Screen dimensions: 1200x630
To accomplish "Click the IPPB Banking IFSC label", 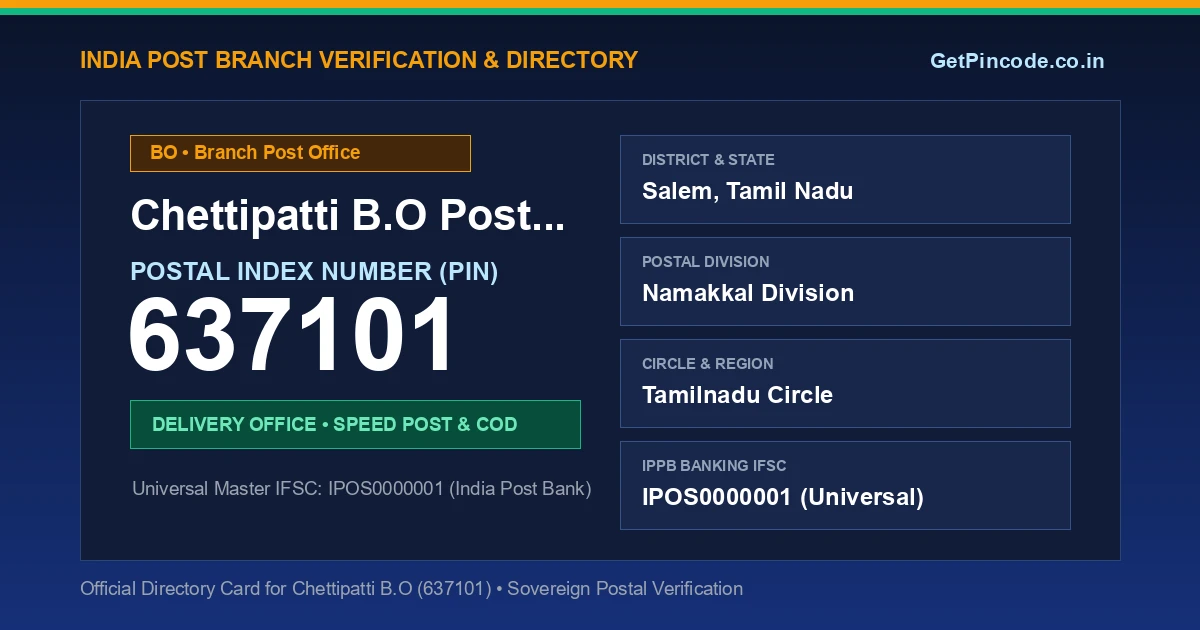I will click(714, 466).
